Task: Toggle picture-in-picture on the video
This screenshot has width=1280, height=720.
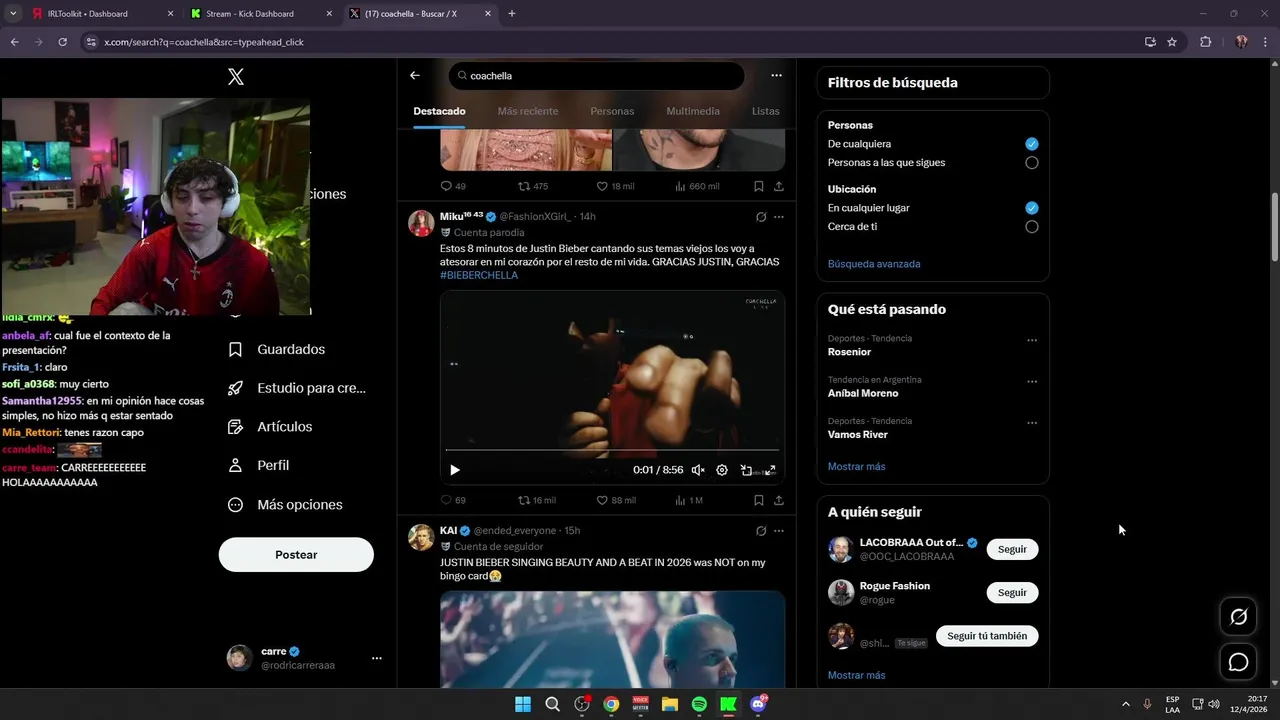Action: (x=746, y=470)
